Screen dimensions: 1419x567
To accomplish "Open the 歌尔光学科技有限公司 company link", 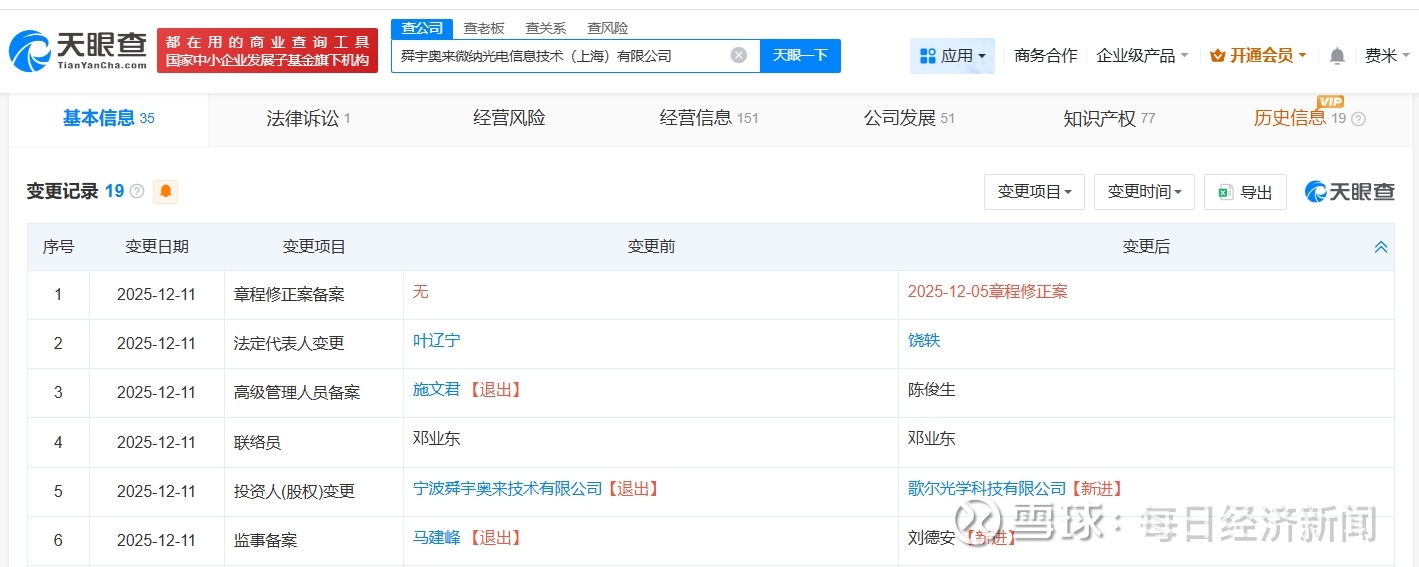I will point(987,489).
